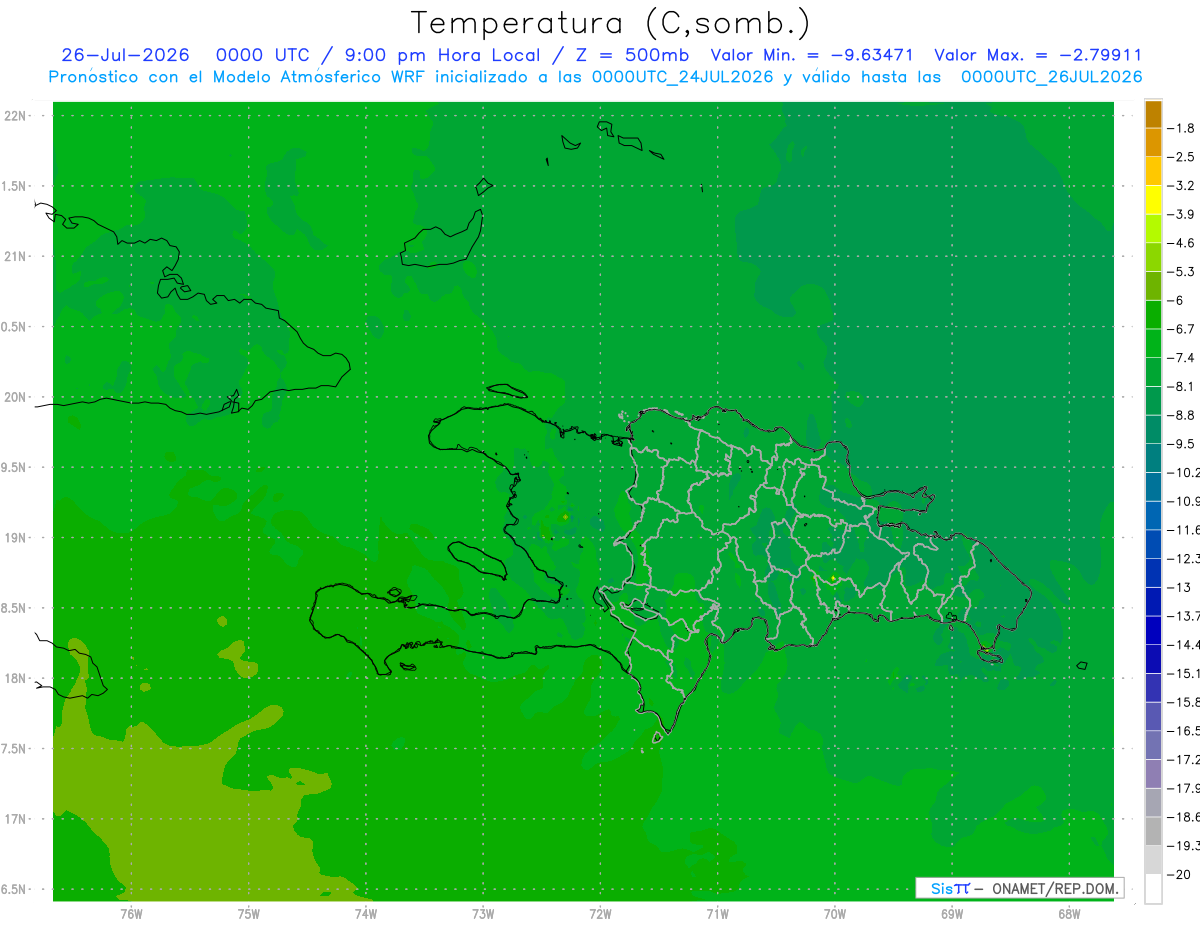Click the '20N' latitude axis label
The height and width of the screenshot is (927, 1200).
16,397
